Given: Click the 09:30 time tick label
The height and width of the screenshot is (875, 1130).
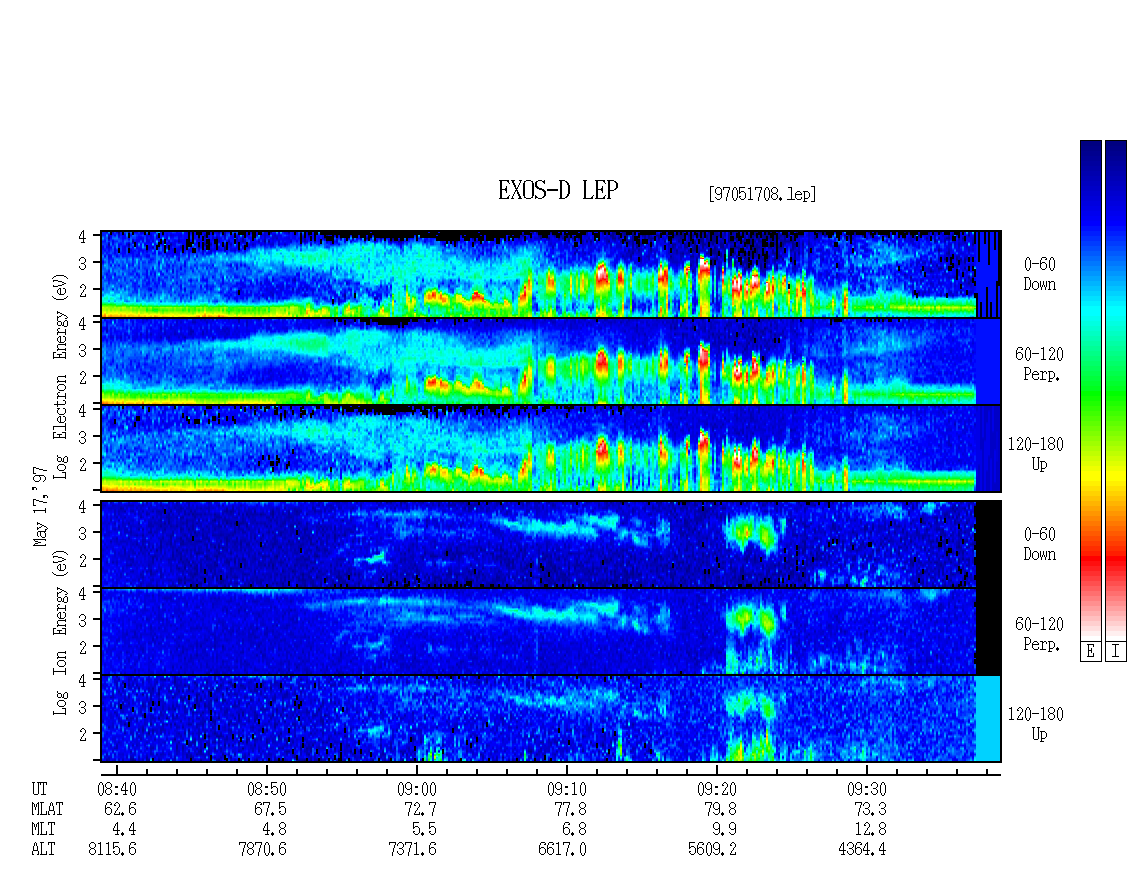Looking at the screenshot, I should pyautogui.click(x=866, y=789).
